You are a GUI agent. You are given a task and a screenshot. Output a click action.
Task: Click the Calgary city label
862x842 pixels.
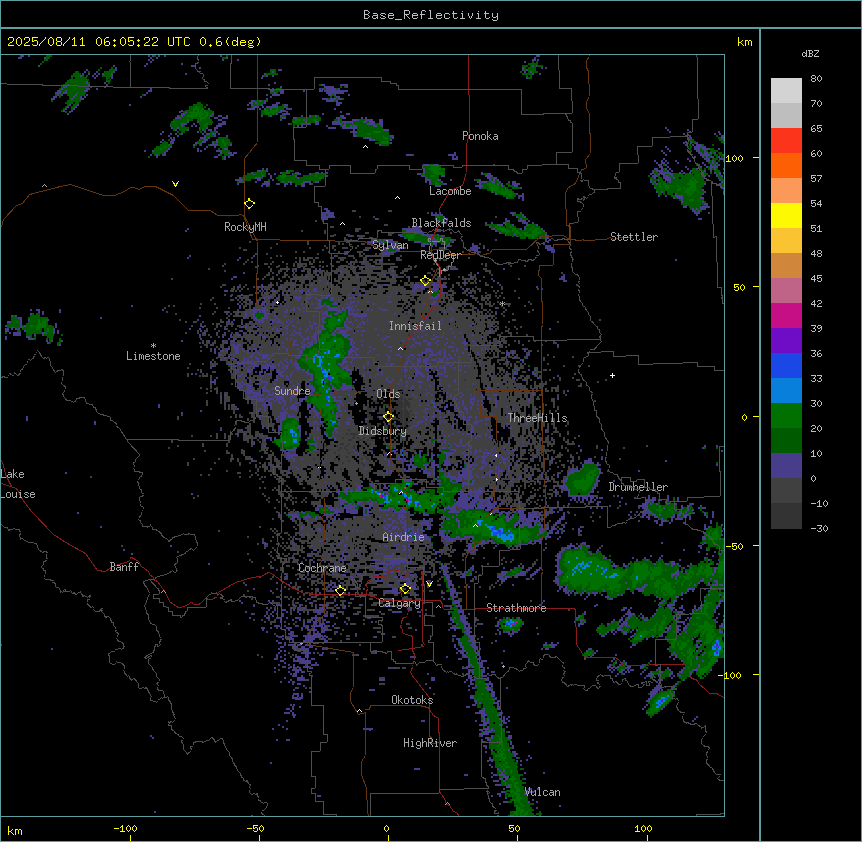[x=399, y=603]
